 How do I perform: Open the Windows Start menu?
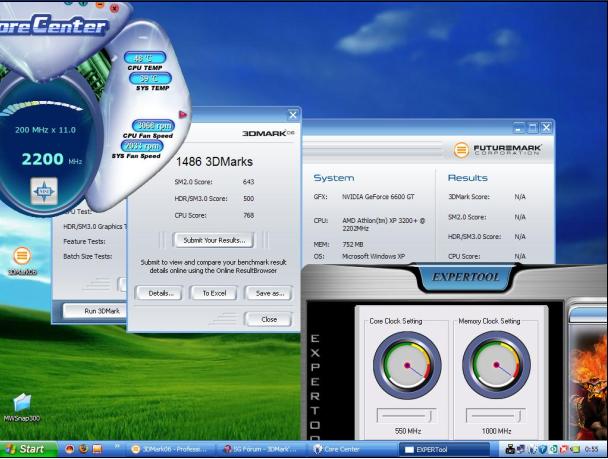(x=27, y=449)
